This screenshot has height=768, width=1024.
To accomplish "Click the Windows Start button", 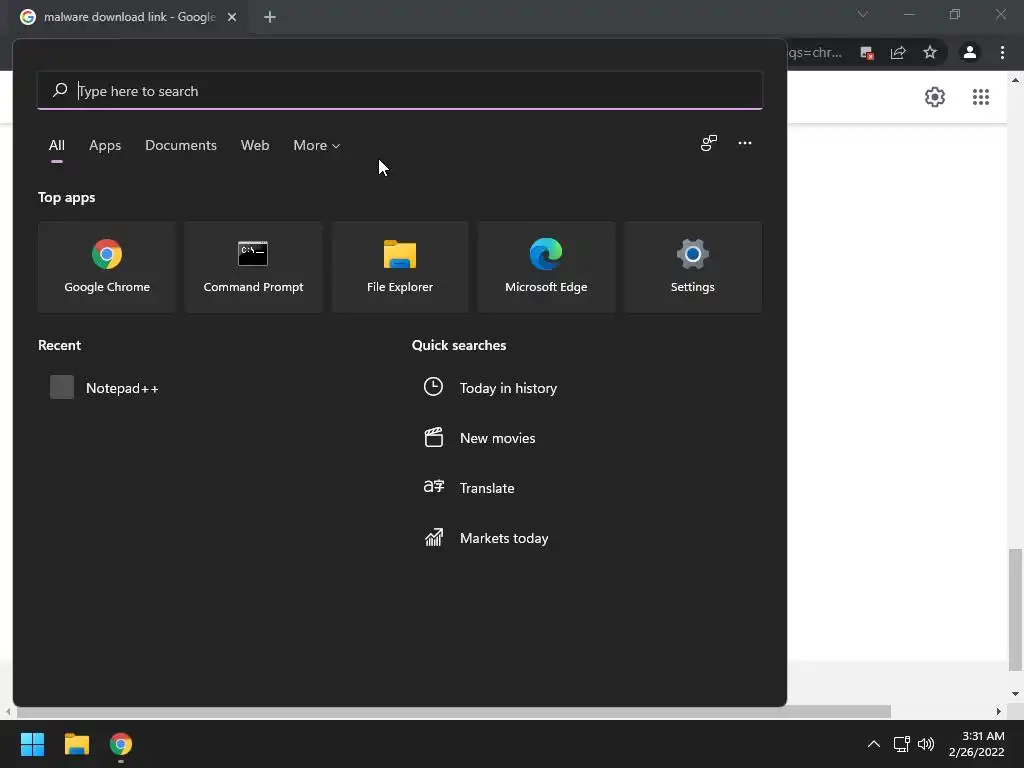I will [x=32, y=744].
